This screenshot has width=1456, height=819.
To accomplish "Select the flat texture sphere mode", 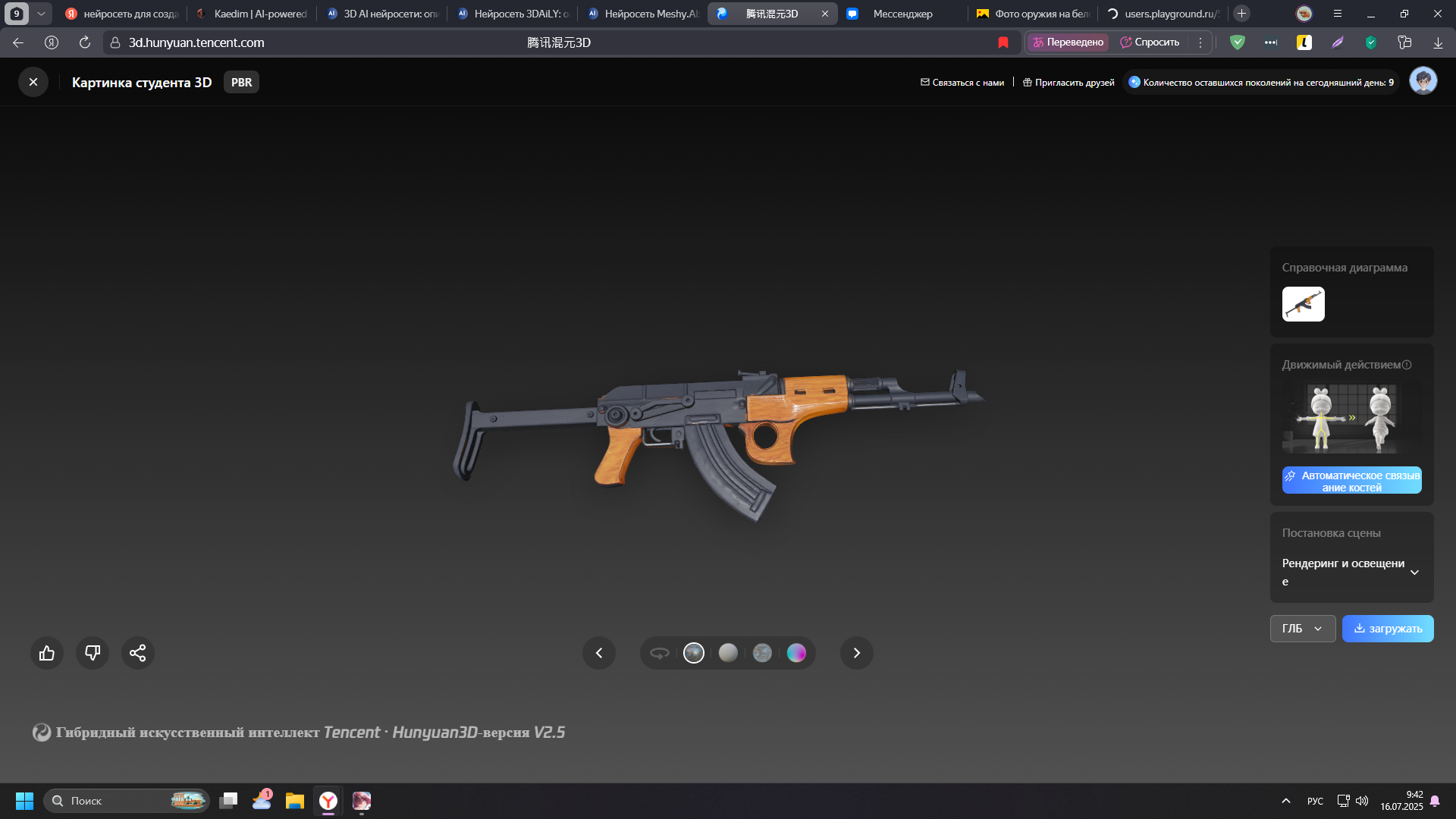I will [762, 653].
